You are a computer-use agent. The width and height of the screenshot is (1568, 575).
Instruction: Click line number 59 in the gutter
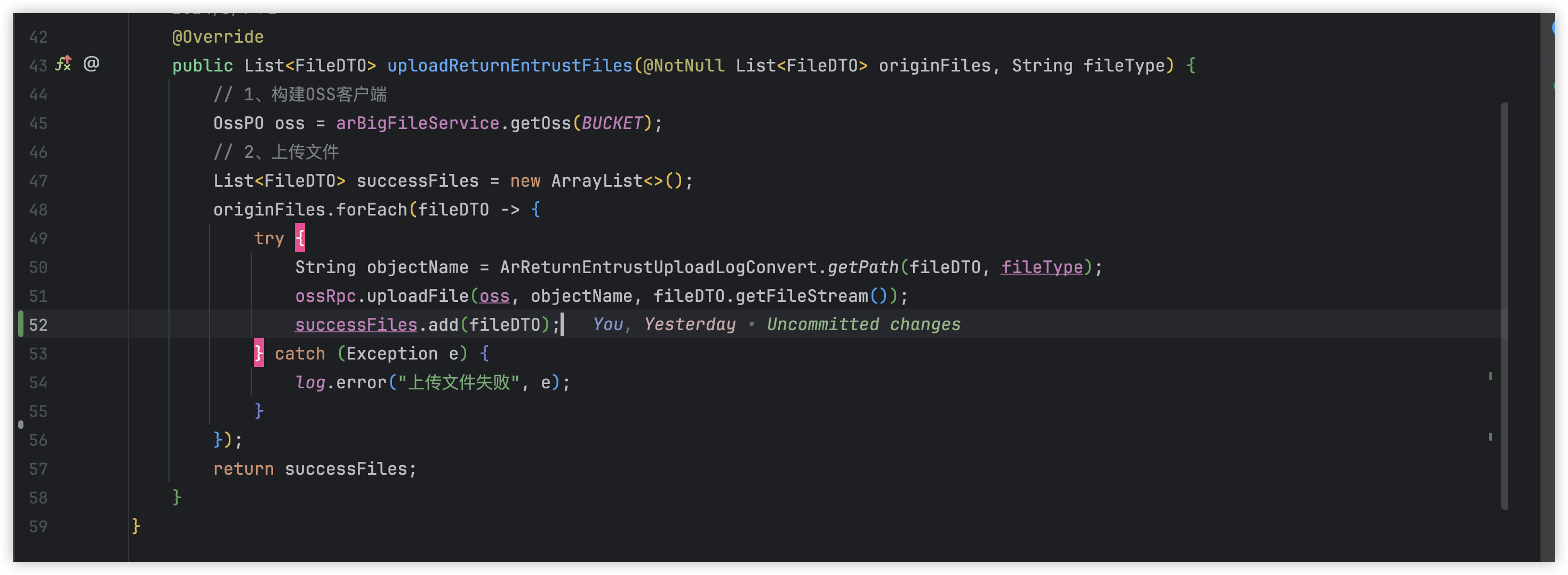coord(38,526)
